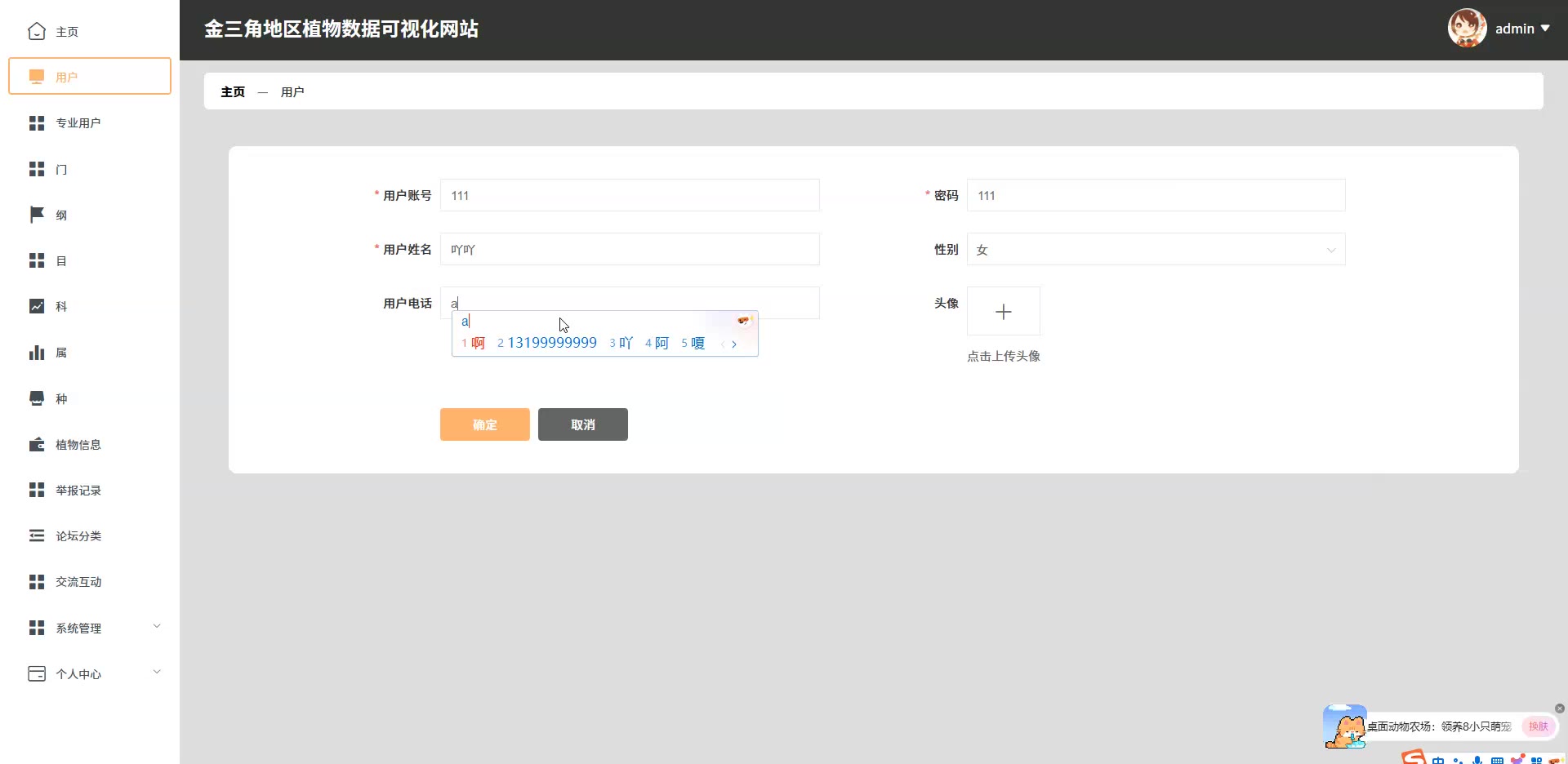Select IME candidate 5 嗄
Image resolution: width=1568 pixels, height=764 pixels.
pyautogui.click(x=693, y=343)
